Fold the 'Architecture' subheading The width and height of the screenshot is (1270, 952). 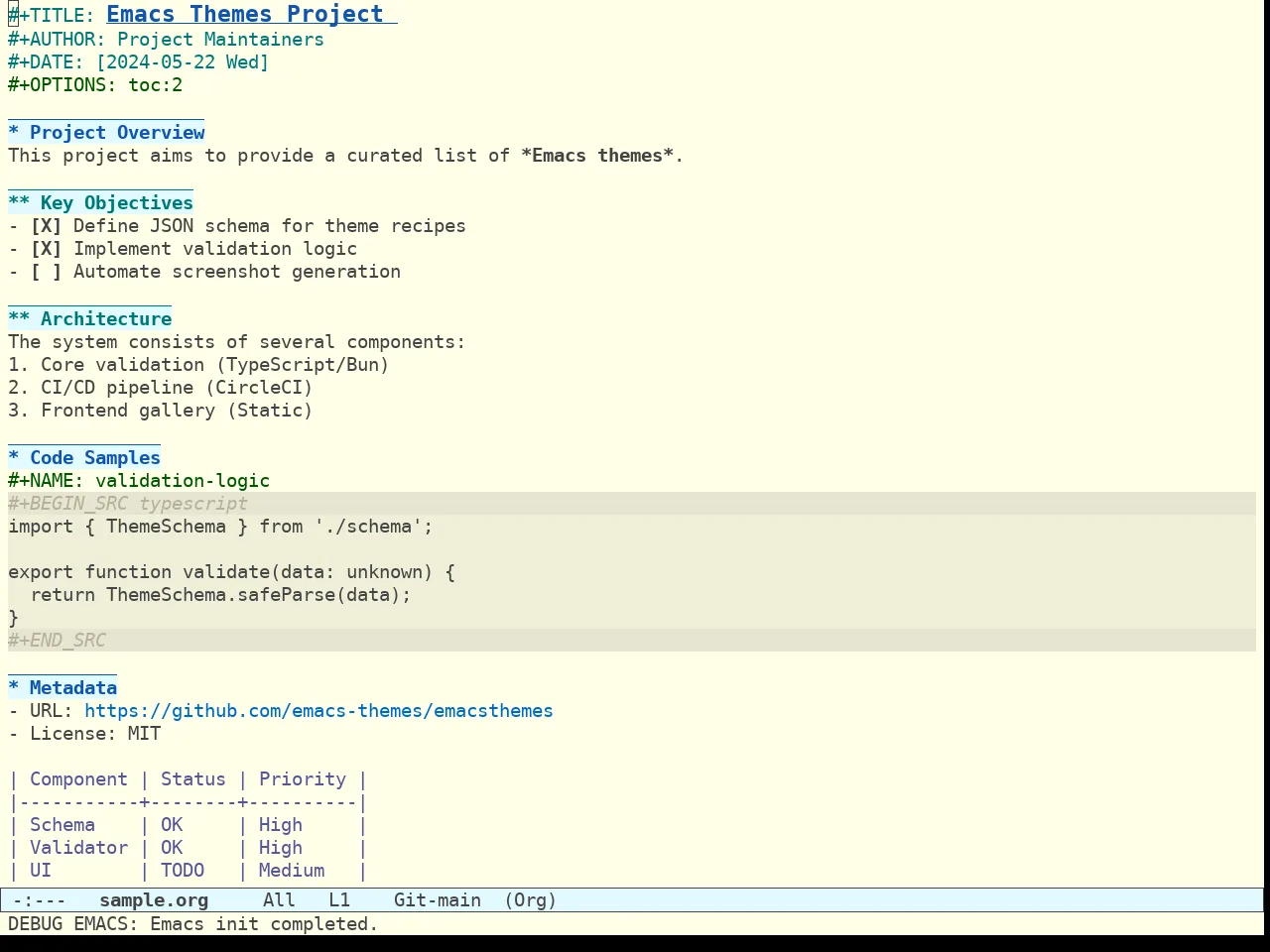coord(89,319)
